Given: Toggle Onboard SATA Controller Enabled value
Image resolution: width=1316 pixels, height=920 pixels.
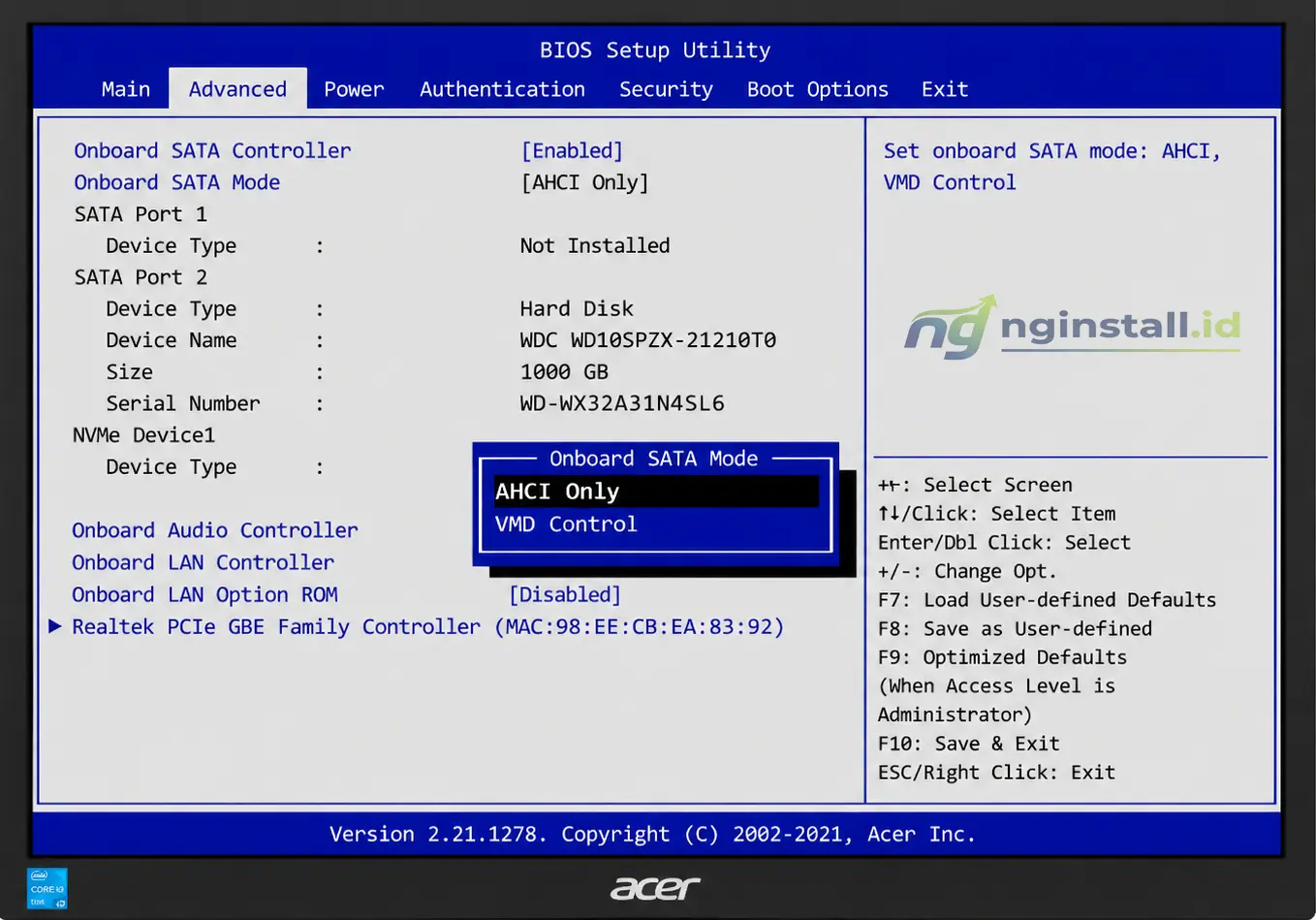Looking at the screenshot, I should (x=572, y=151).
